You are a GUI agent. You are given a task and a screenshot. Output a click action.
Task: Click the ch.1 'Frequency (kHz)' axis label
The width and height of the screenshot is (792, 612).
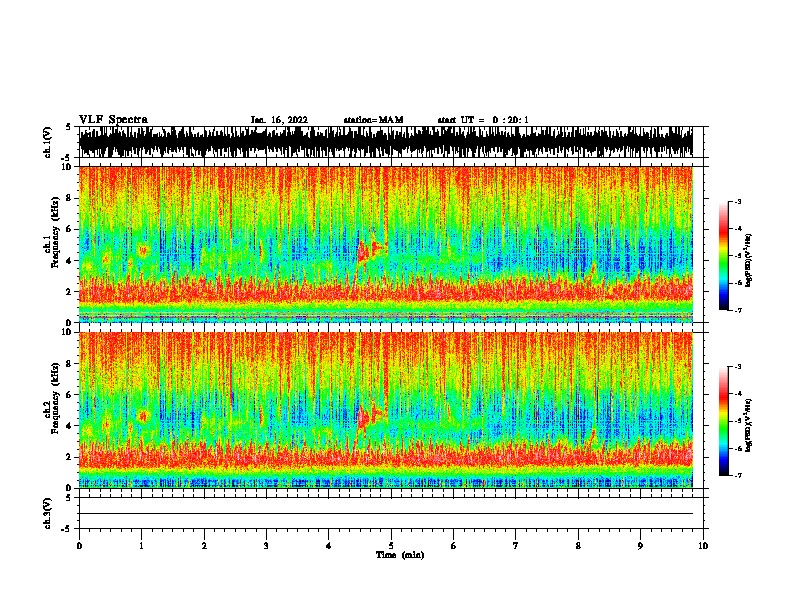[x=55, y=232]
